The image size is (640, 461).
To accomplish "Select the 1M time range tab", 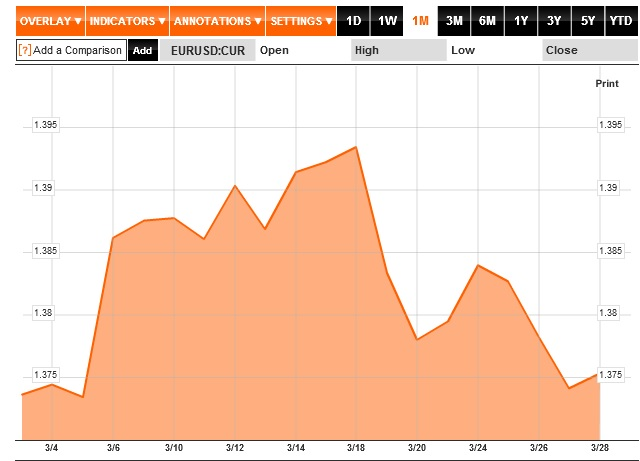I will tap(420, 21).
